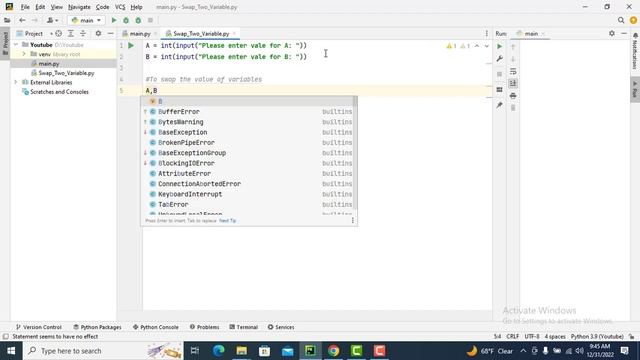Open the main run configuration dropdown
Viewport: 640px width, 360px height.
coord(86,20)
